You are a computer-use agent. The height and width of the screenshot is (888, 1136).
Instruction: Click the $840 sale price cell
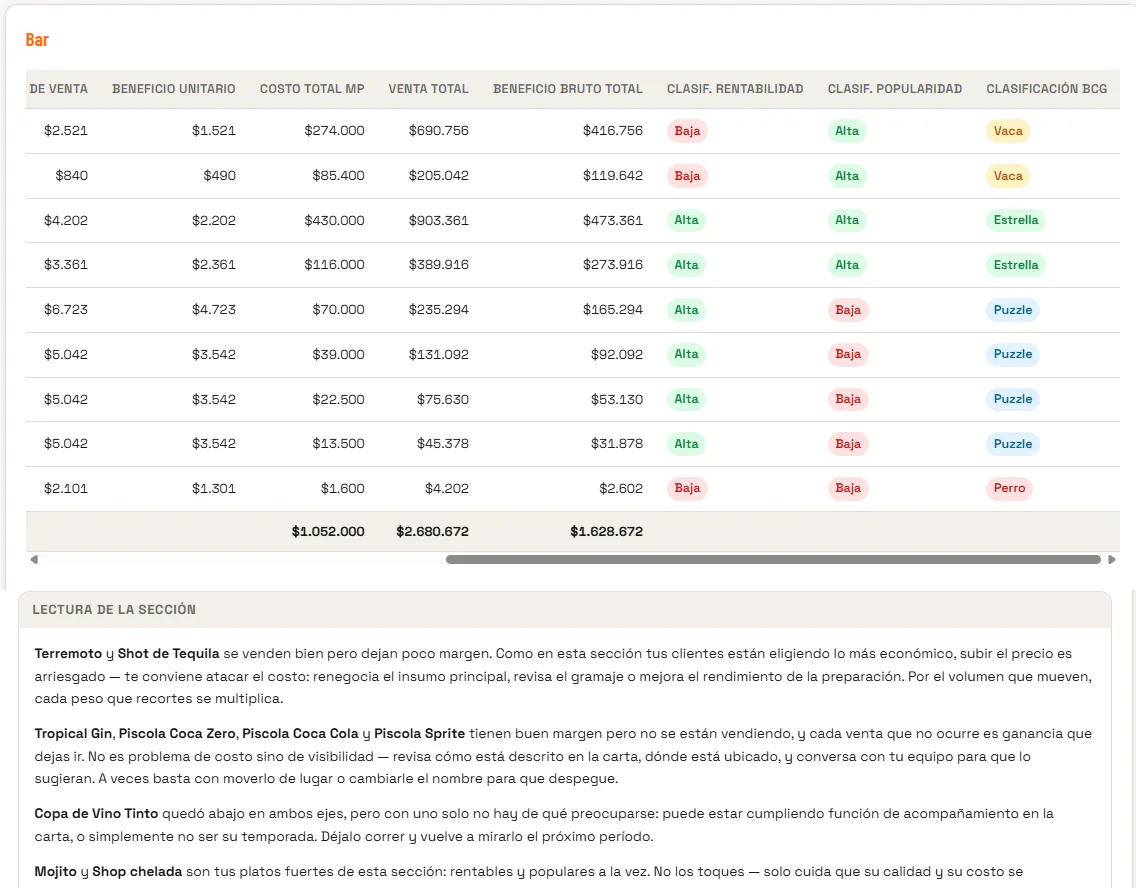coord(72,176)
